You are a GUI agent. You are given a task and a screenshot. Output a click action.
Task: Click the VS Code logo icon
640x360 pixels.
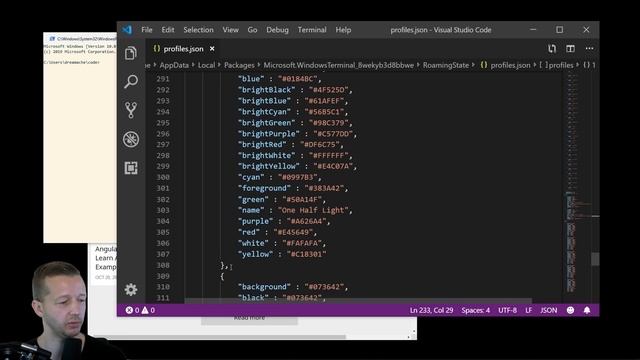[x=127, y=30]
